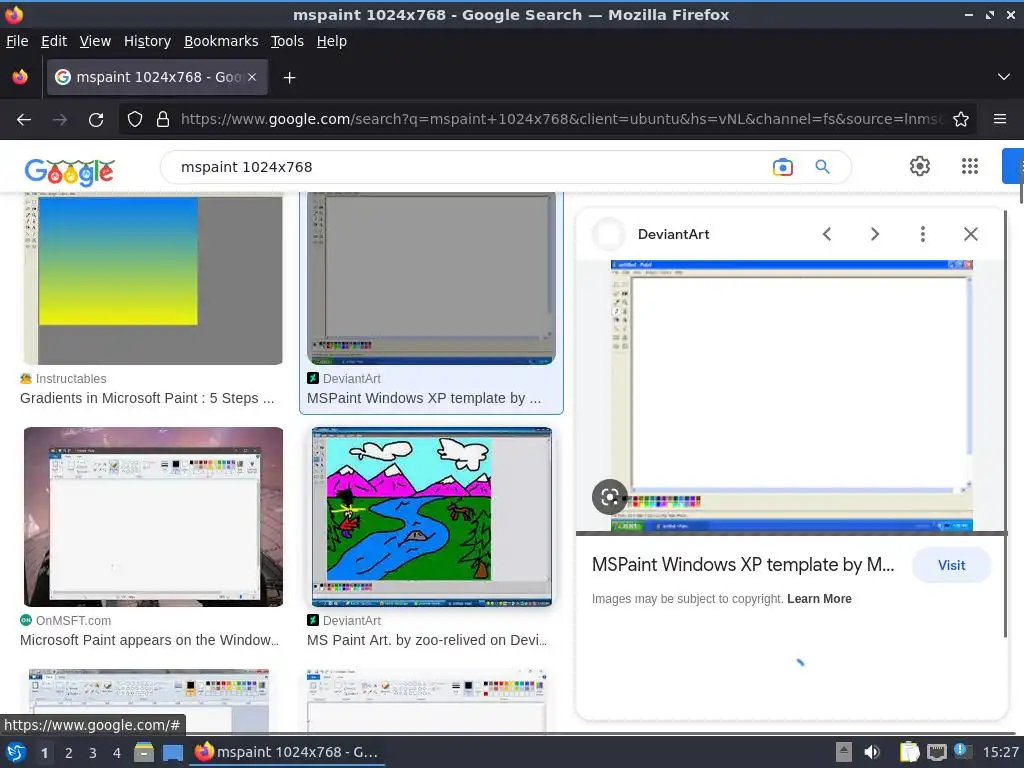The width and height of the screenshot is (1024, 768).
Task: Close the DeviantArt preview panel
Action: [970, 234]
